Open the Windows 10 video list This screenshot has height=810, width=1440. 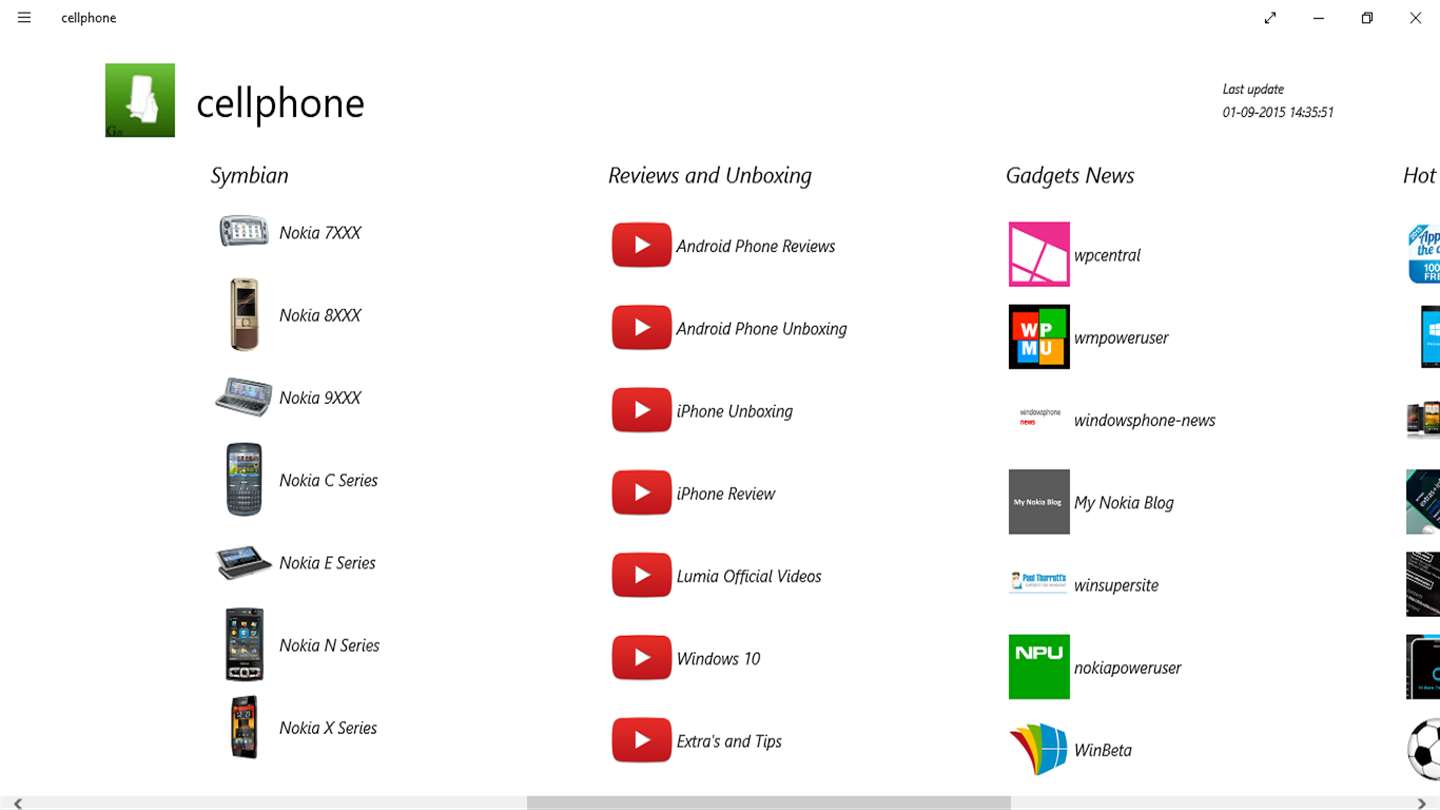point(718,659)
